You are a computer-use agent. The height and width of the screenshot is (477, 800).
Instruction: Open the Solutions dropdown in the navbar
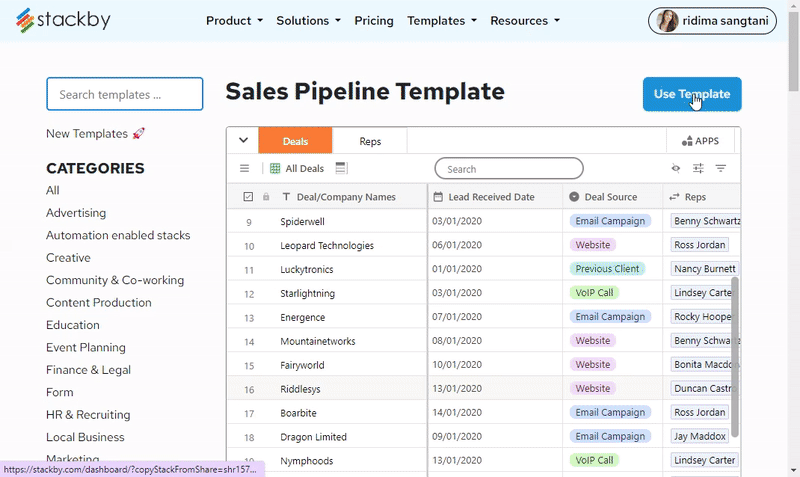(x=308, y=20)
